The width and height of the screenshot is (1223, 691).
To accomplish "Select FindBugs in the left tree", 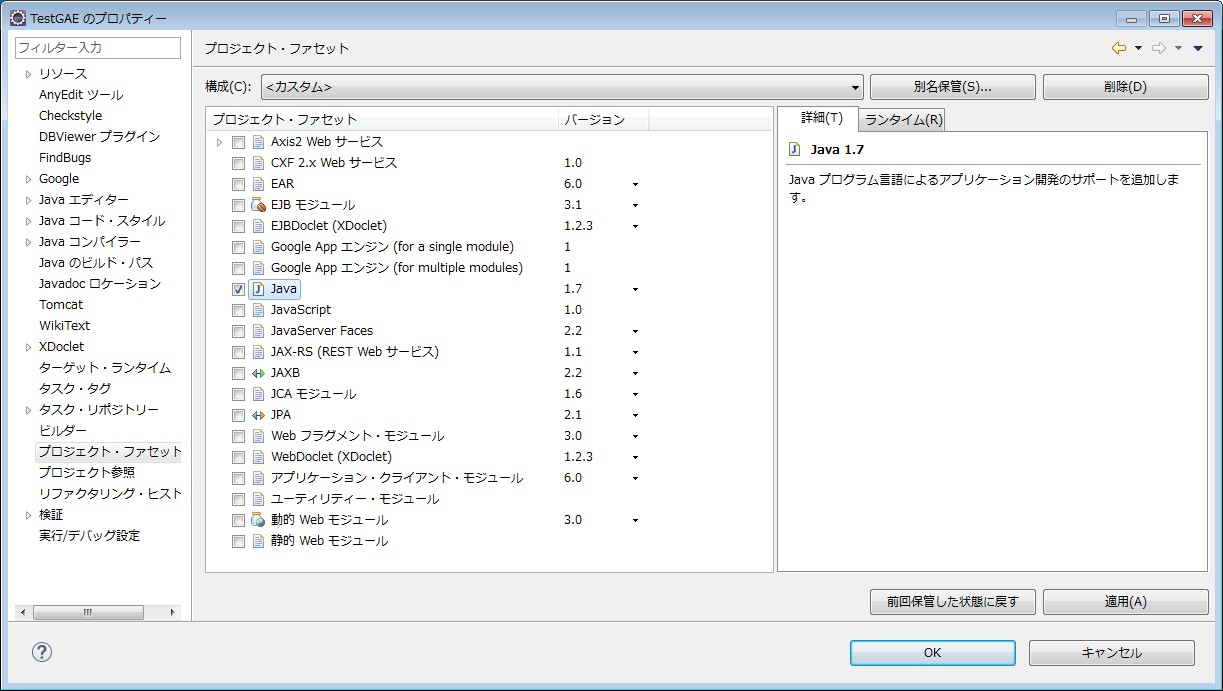I will point(65,158).
